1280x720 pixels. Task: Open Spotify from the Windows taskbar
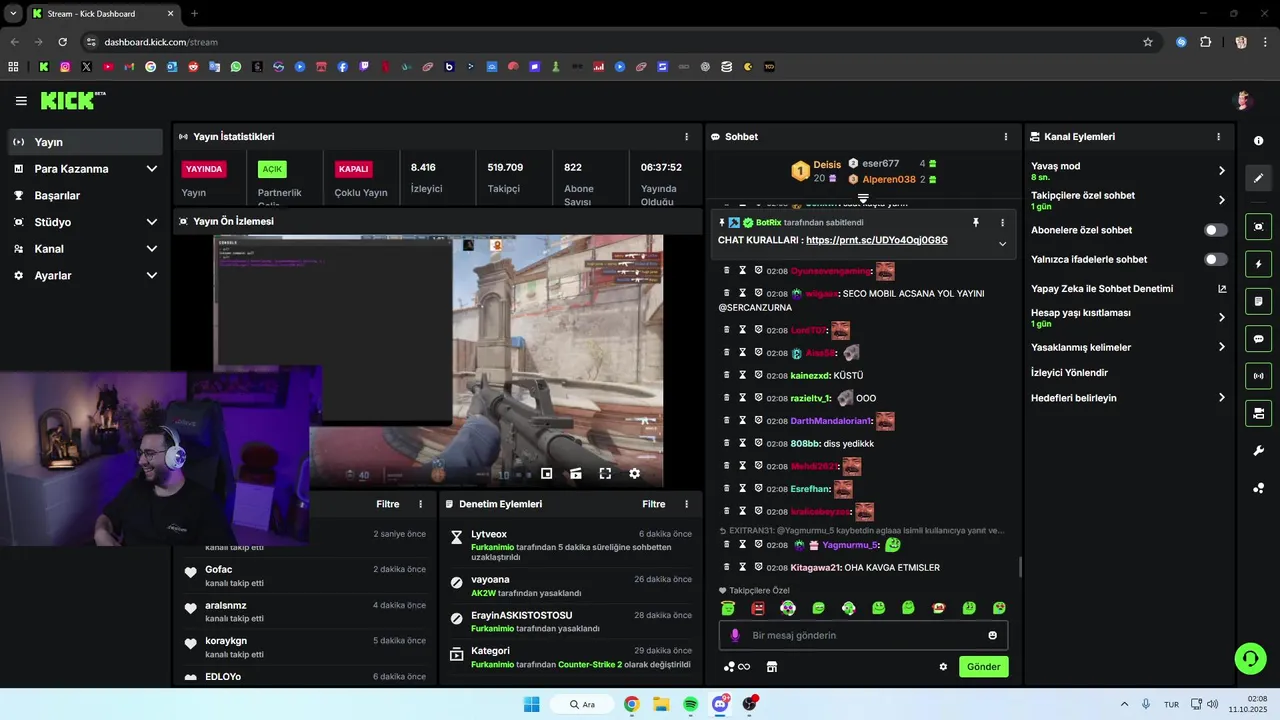click(x=690, y=704)
